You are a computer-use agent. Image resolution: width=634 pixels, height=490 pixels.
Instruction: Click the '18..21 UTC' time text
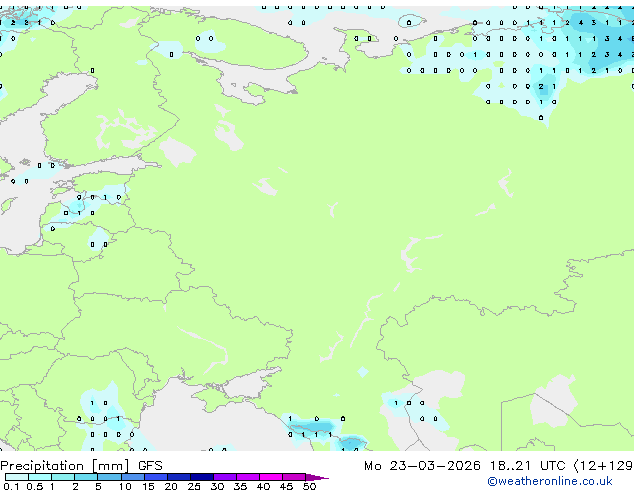click(x=527, y=466)
